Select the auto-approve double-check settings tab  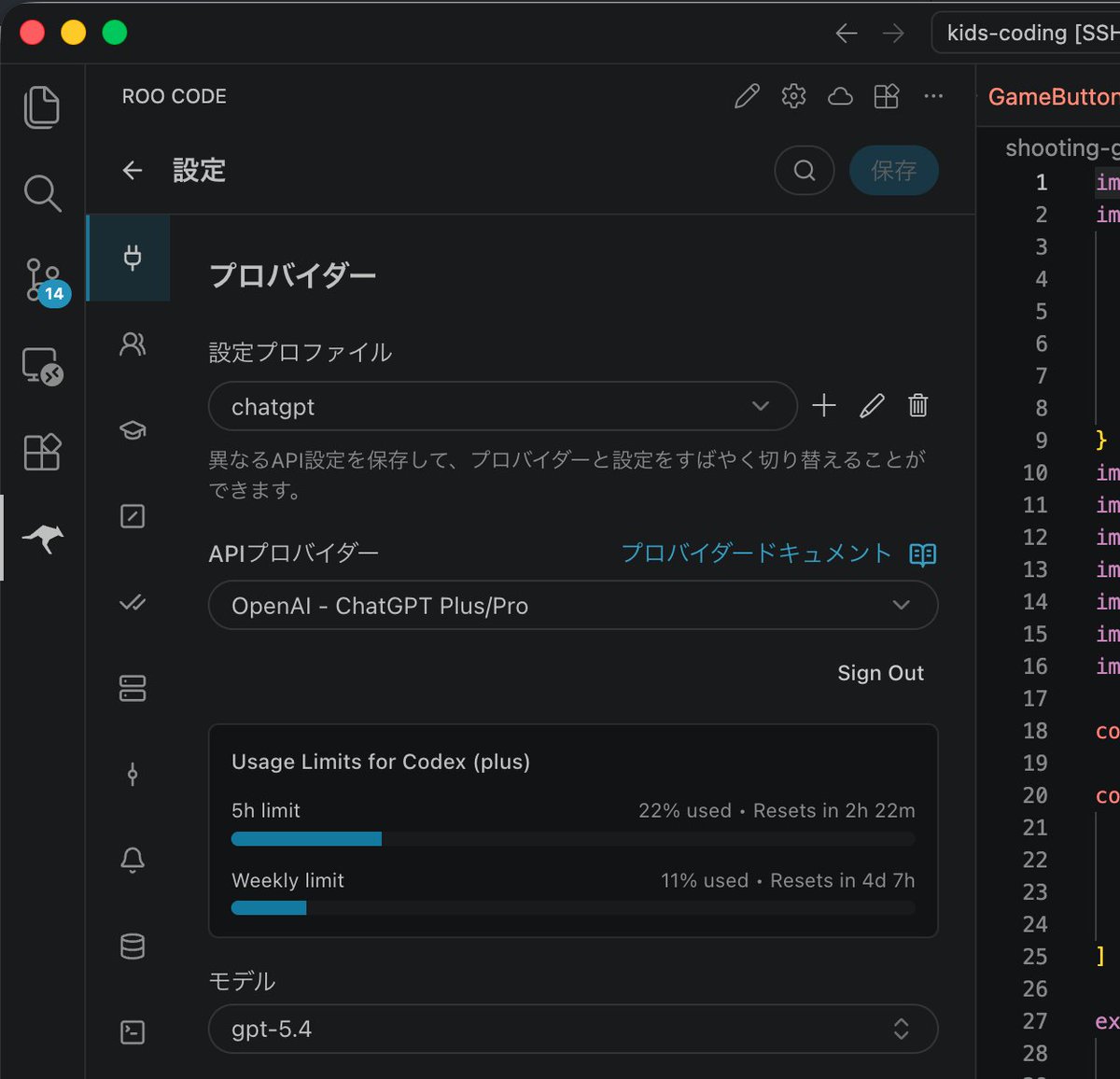133,602
